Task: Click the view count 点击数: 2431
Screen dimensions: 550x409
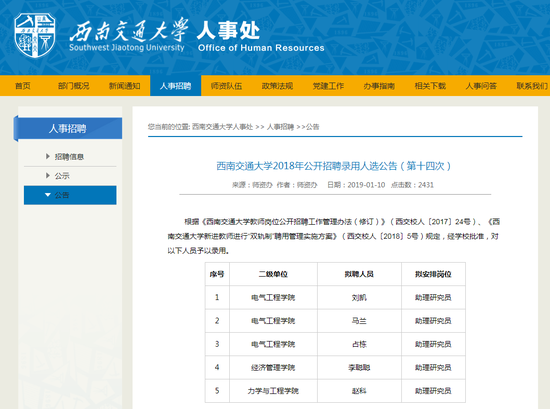Action: [412, 185]
